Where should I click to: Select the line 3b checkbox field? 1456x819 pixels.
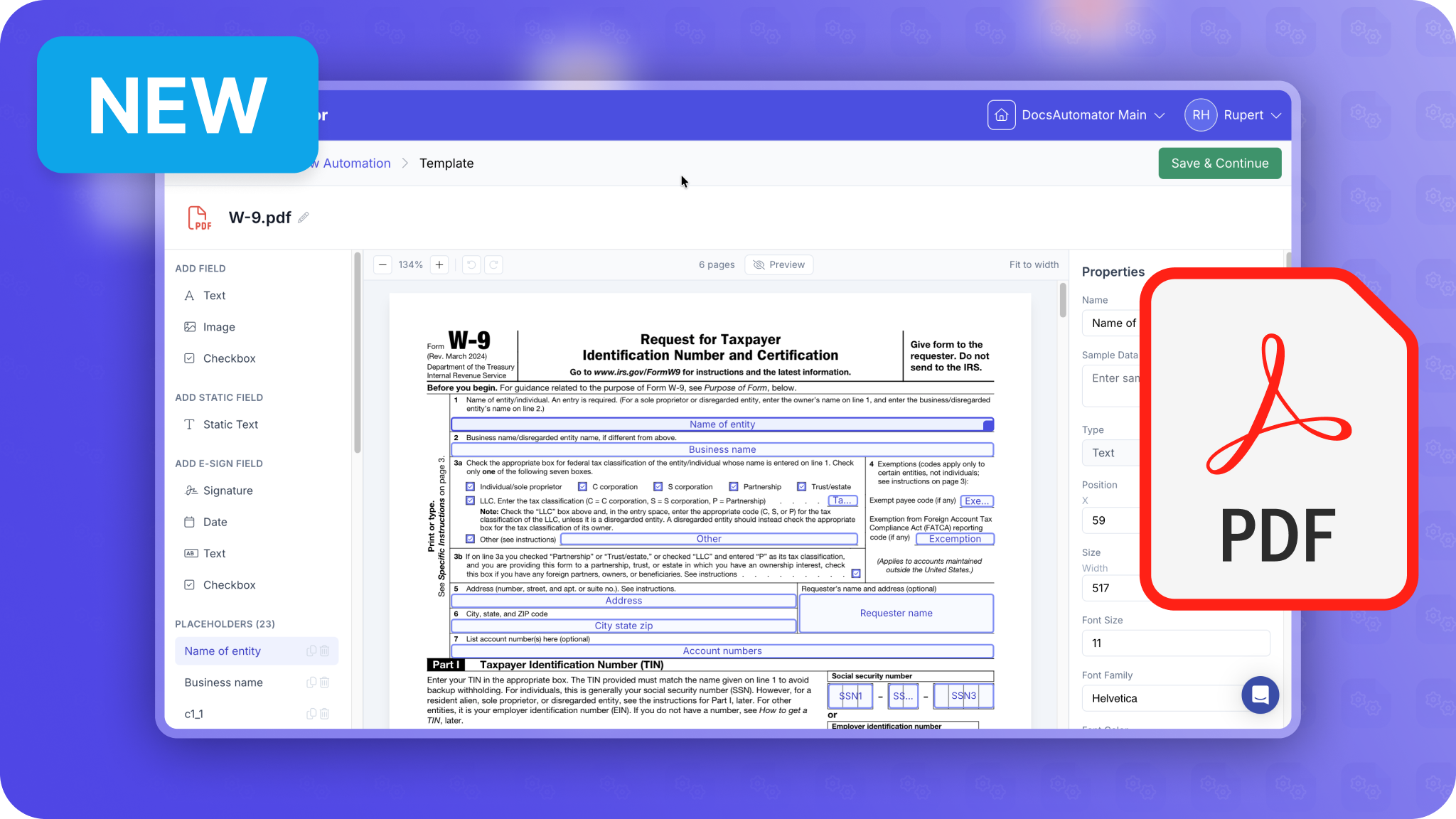856,574
